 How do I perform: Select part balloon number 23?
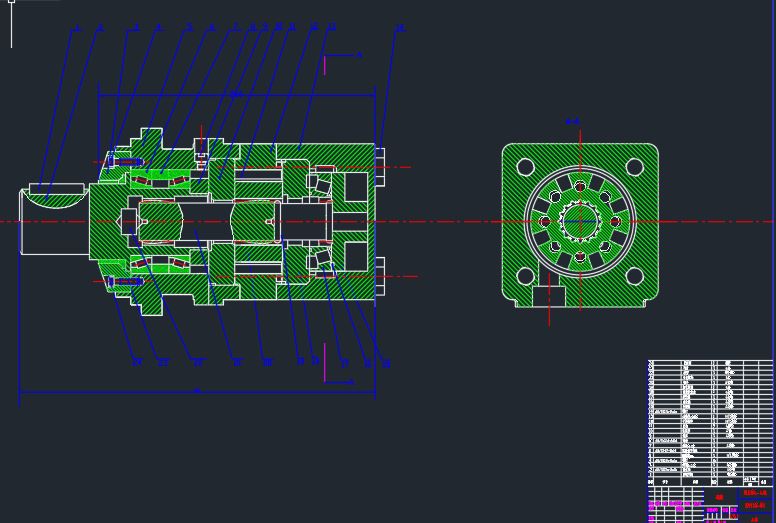(x=163, y=363)
